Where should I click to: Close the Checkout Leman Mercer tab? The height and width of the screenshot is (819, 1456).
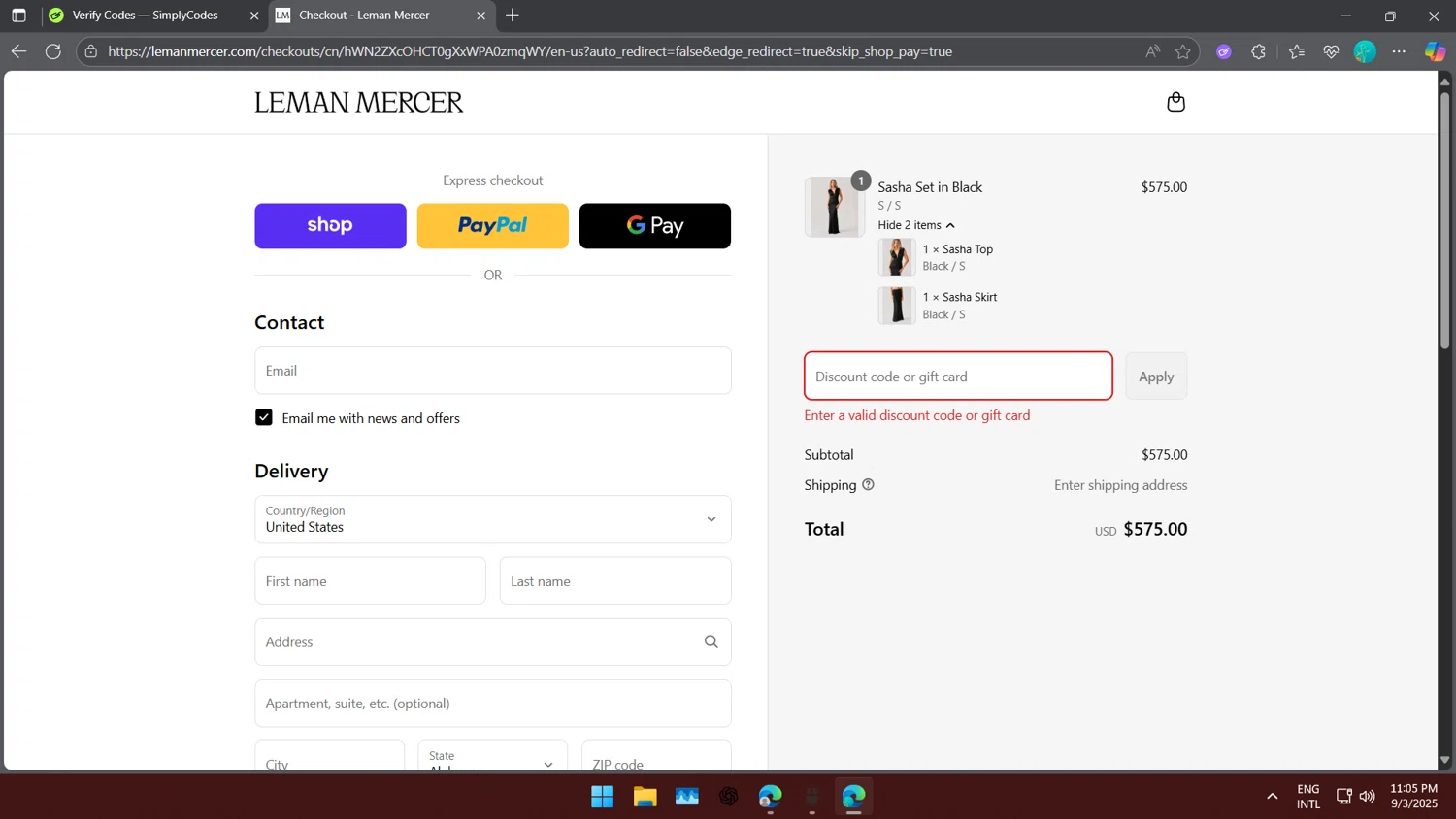[480, 16]
